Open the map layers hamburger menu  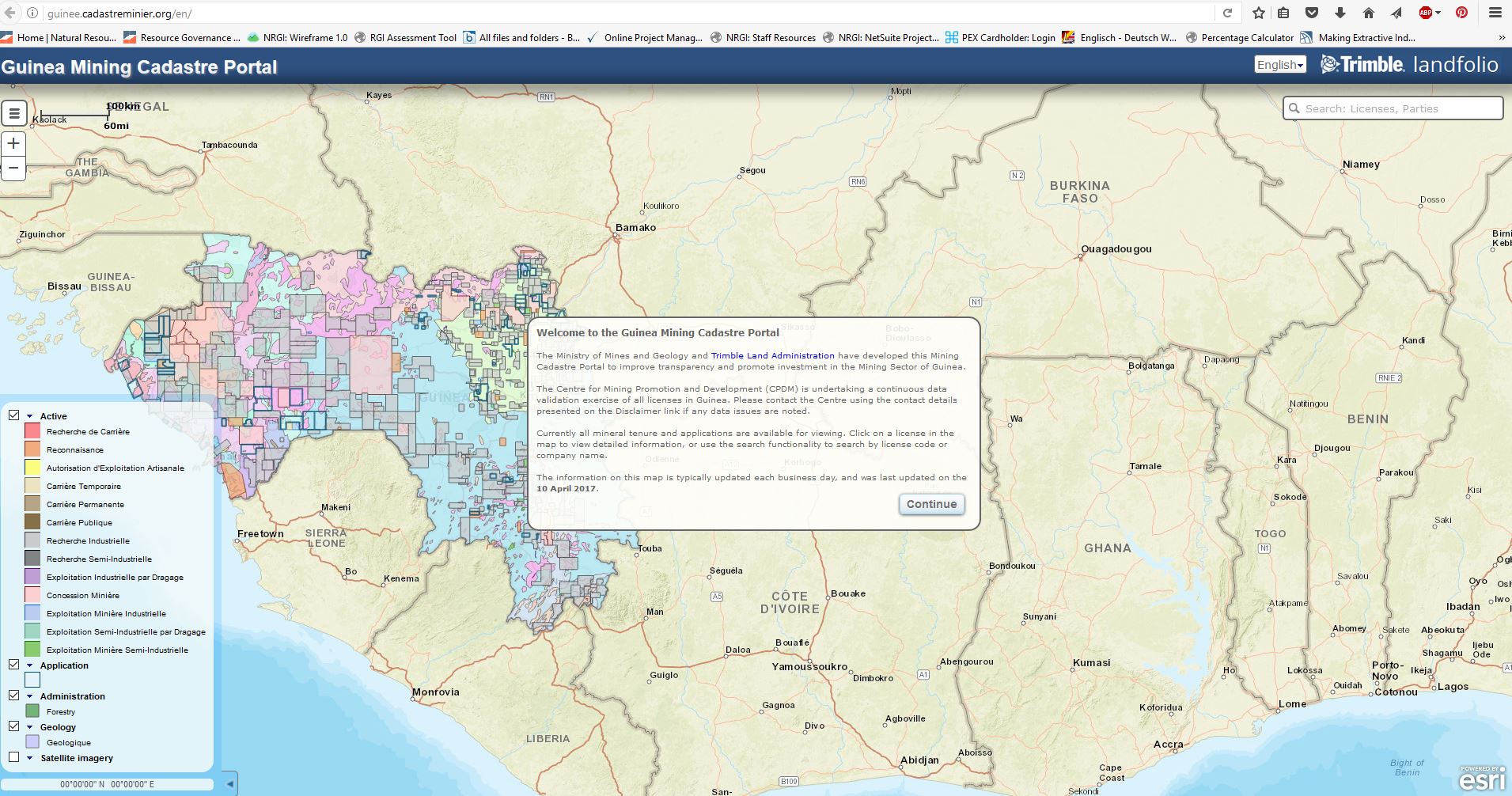coord(13,113)
